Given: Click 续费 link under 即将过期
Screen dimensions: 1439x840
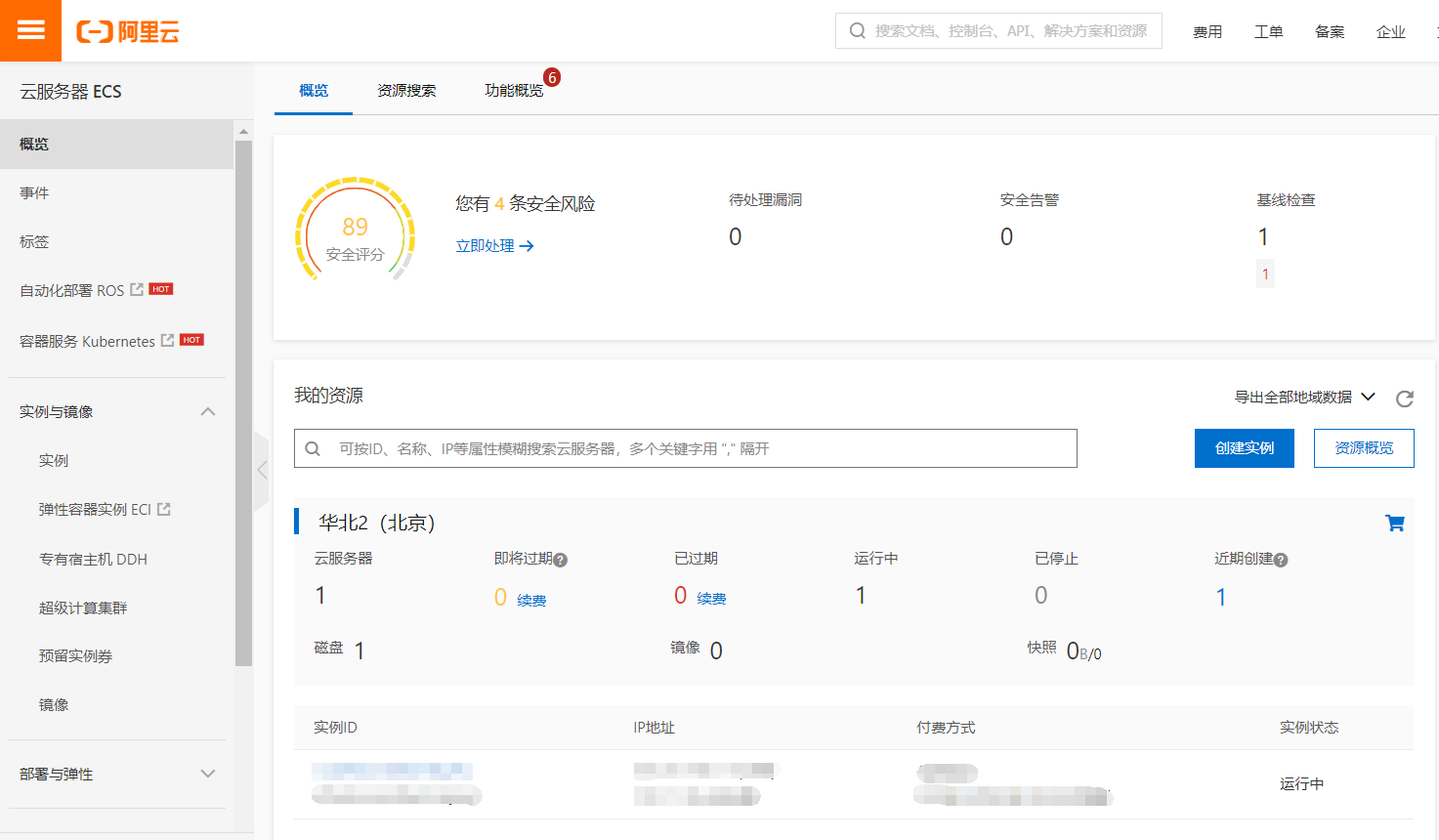Looking at the screenshot, I should (531, 600).
